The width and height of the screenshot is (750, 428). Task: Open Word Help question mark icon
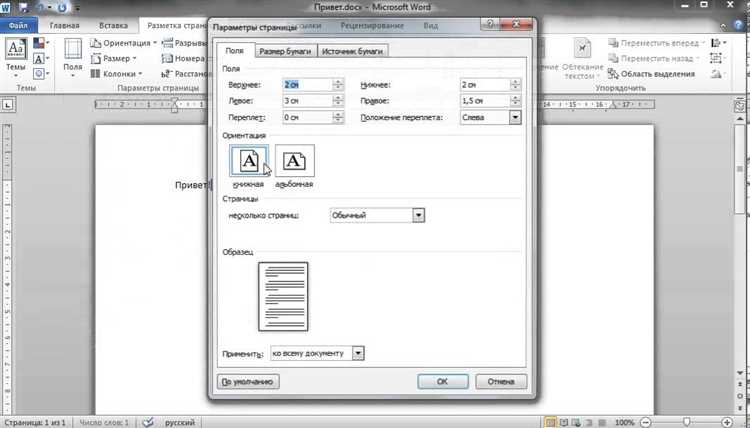(x=739, y=25)
